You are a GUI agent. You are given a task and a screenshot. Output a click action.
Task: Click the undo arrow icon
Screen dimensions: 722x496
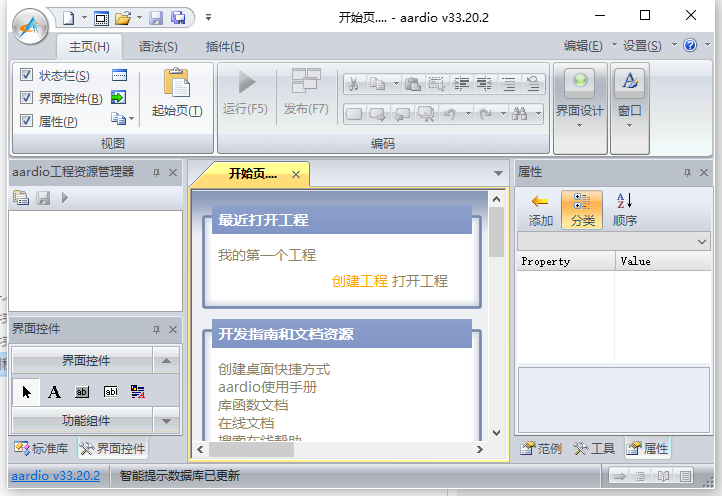(x=449, y=114)
